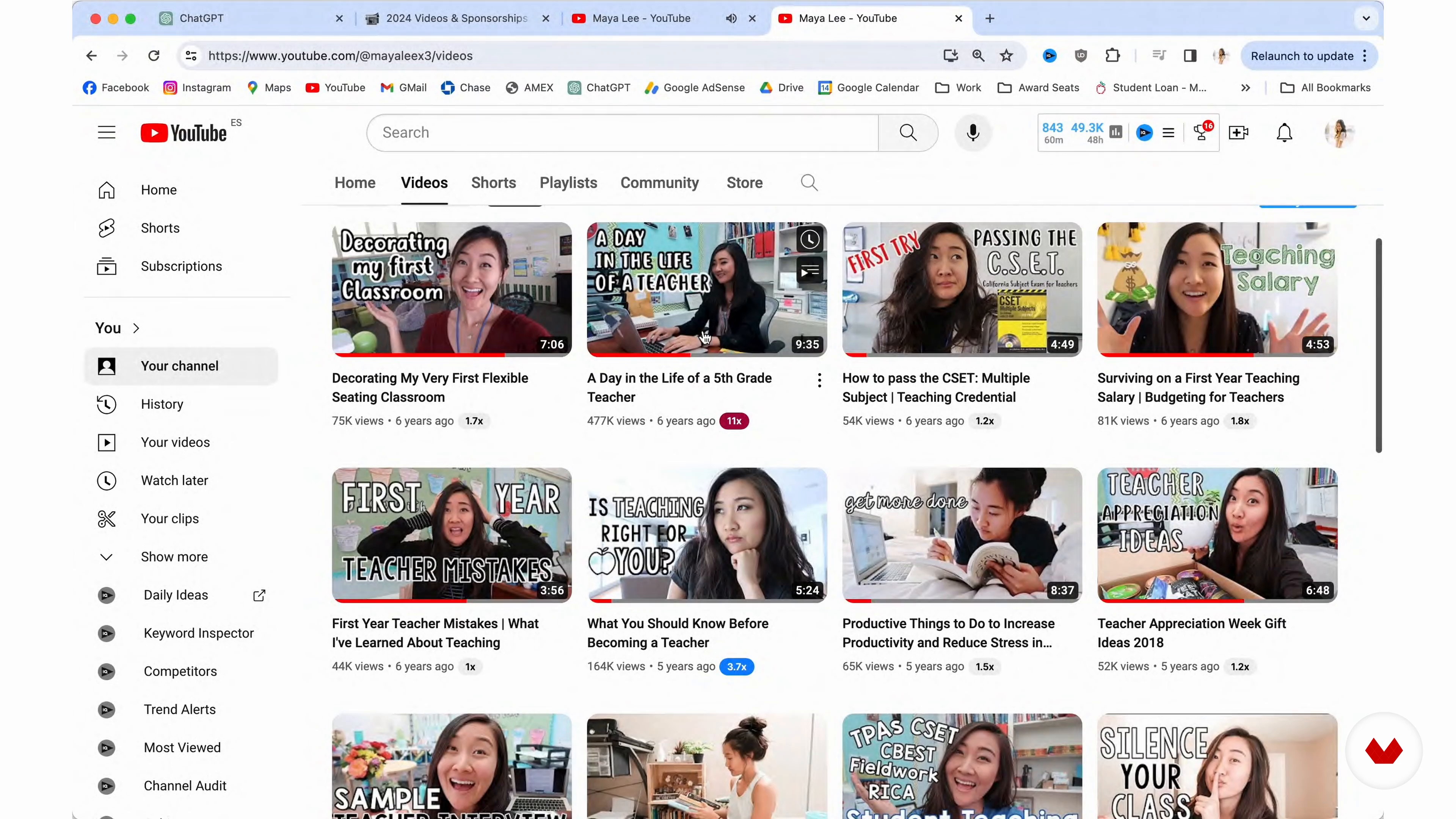Open Your channel in the sidebar
The width and height of the screenshot is (1456, 819).
[181, 366]
